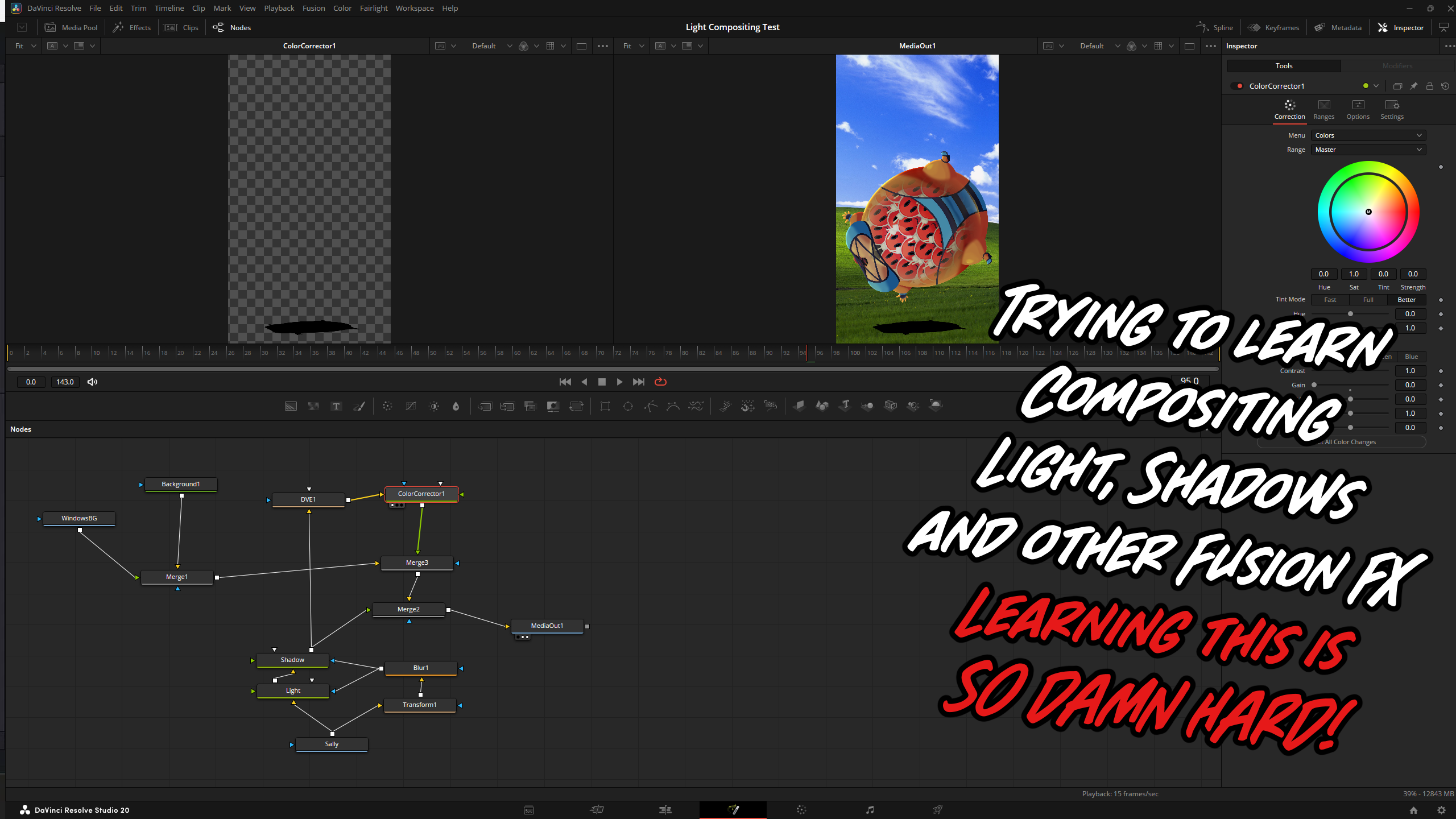This screenshot has height=819, width=1456.
Task: Open the Metadata panel
Action: coord(1338,27)
